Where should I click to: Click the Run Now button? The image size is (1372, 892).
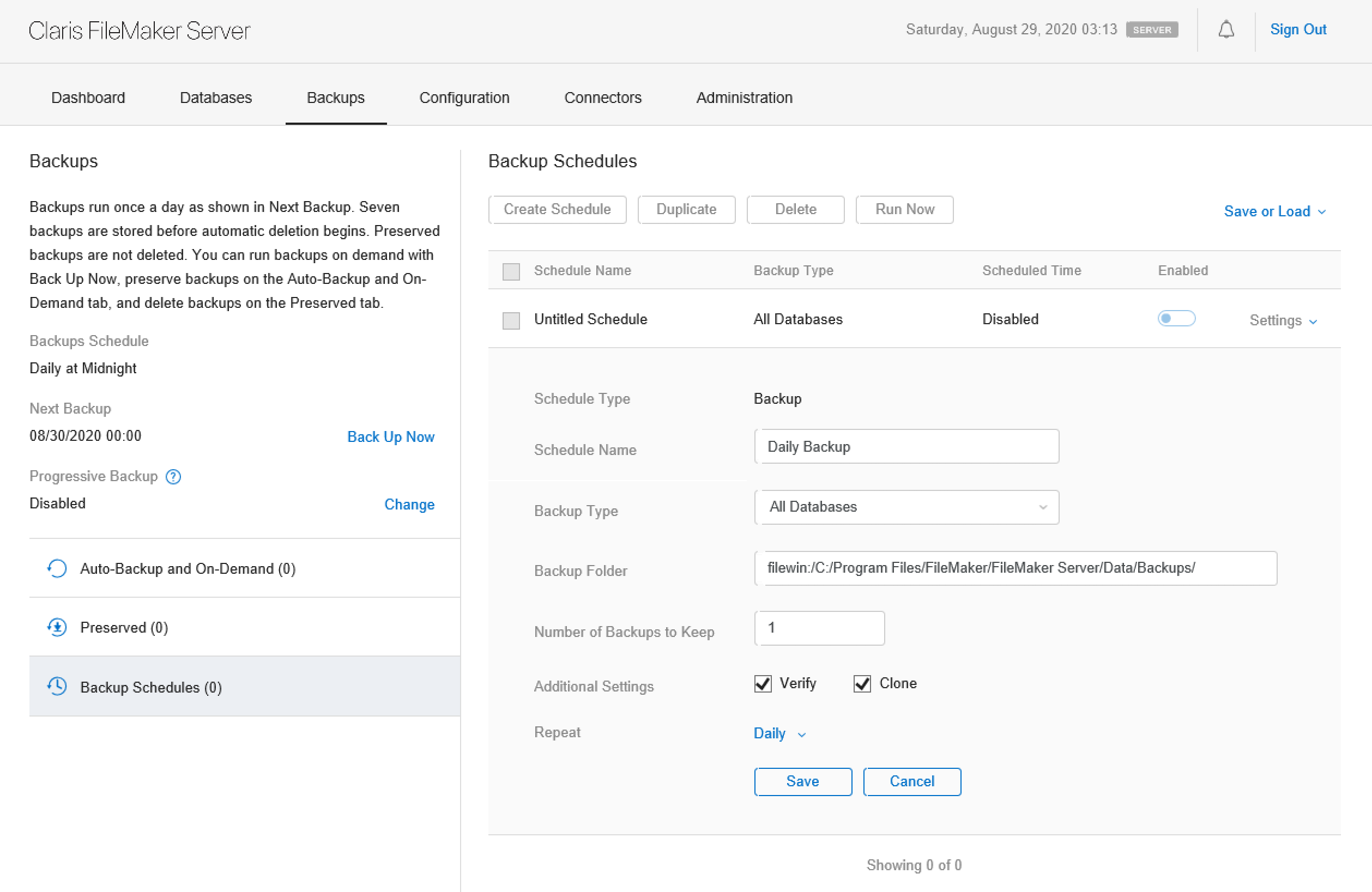coord(904,210)
